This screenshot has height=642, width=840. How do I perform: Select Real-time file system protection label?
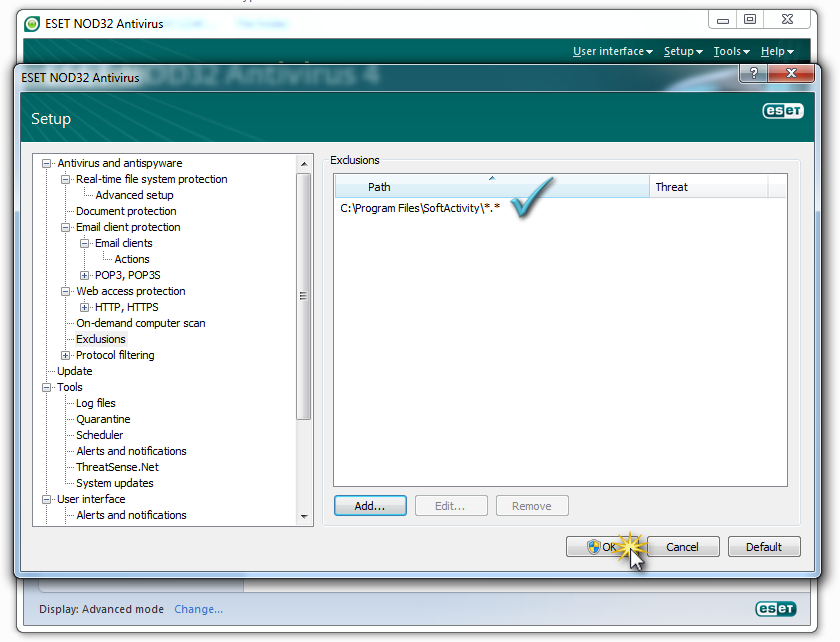pyautogui.click(x=152, y=180)
